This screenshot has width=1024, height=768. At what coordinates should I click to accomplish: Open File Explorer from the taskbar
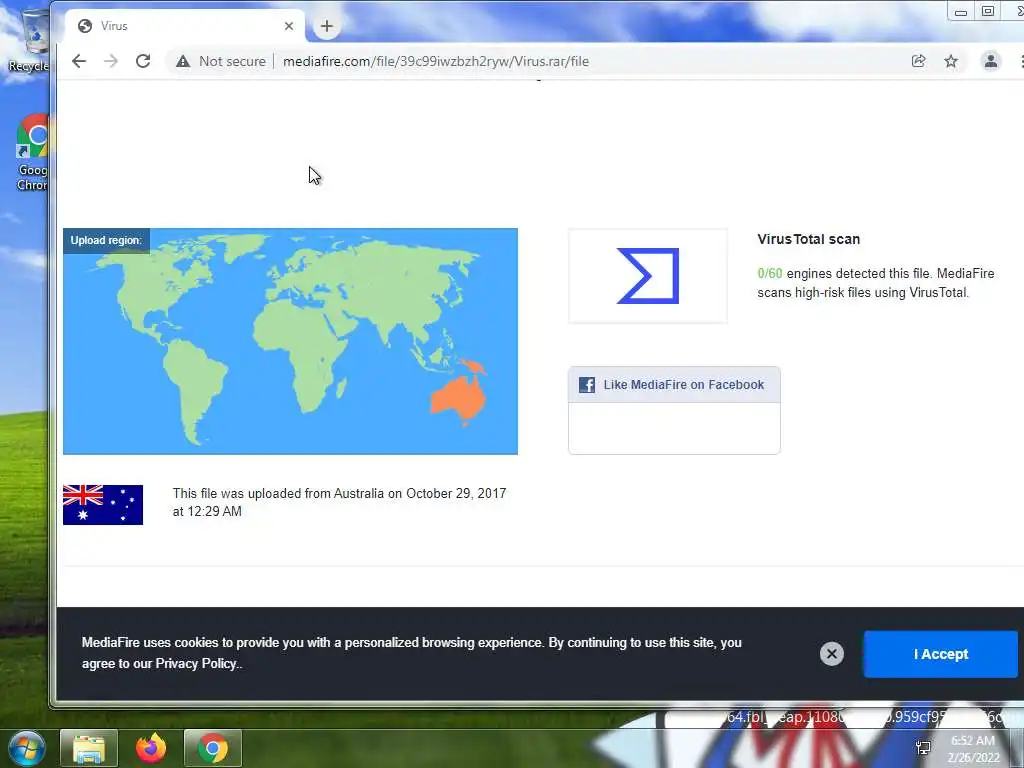(x=89, y=748)
